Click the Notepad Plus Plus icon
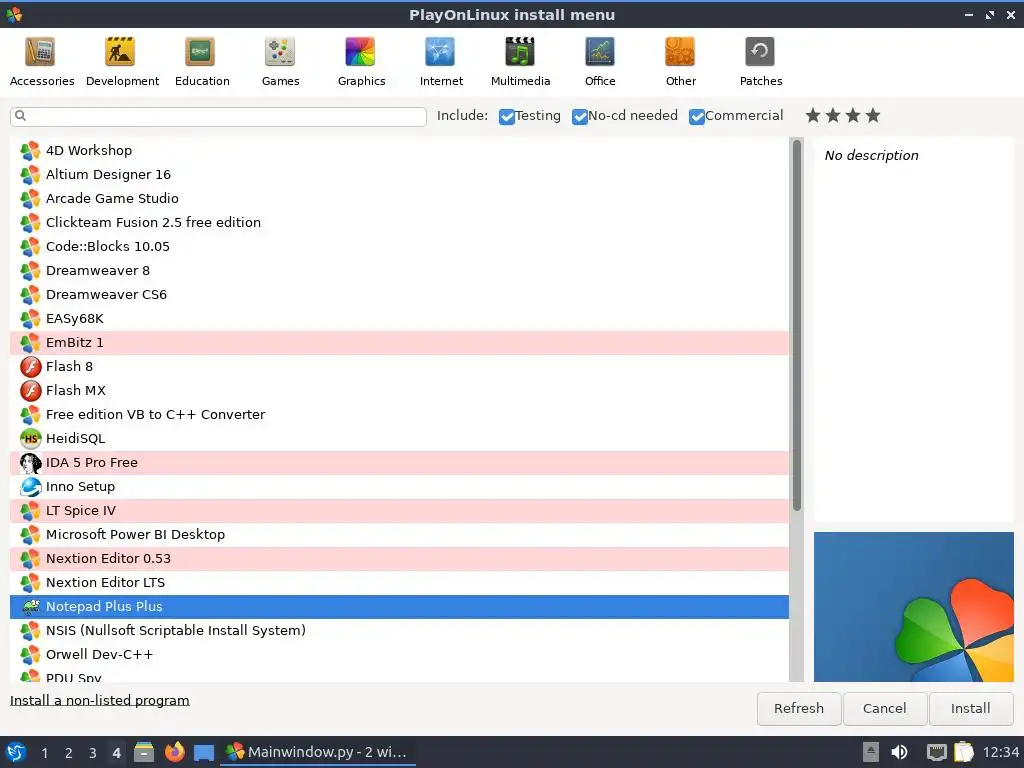The width and height of the screenshot is (1024, 768). pos(30,607)
